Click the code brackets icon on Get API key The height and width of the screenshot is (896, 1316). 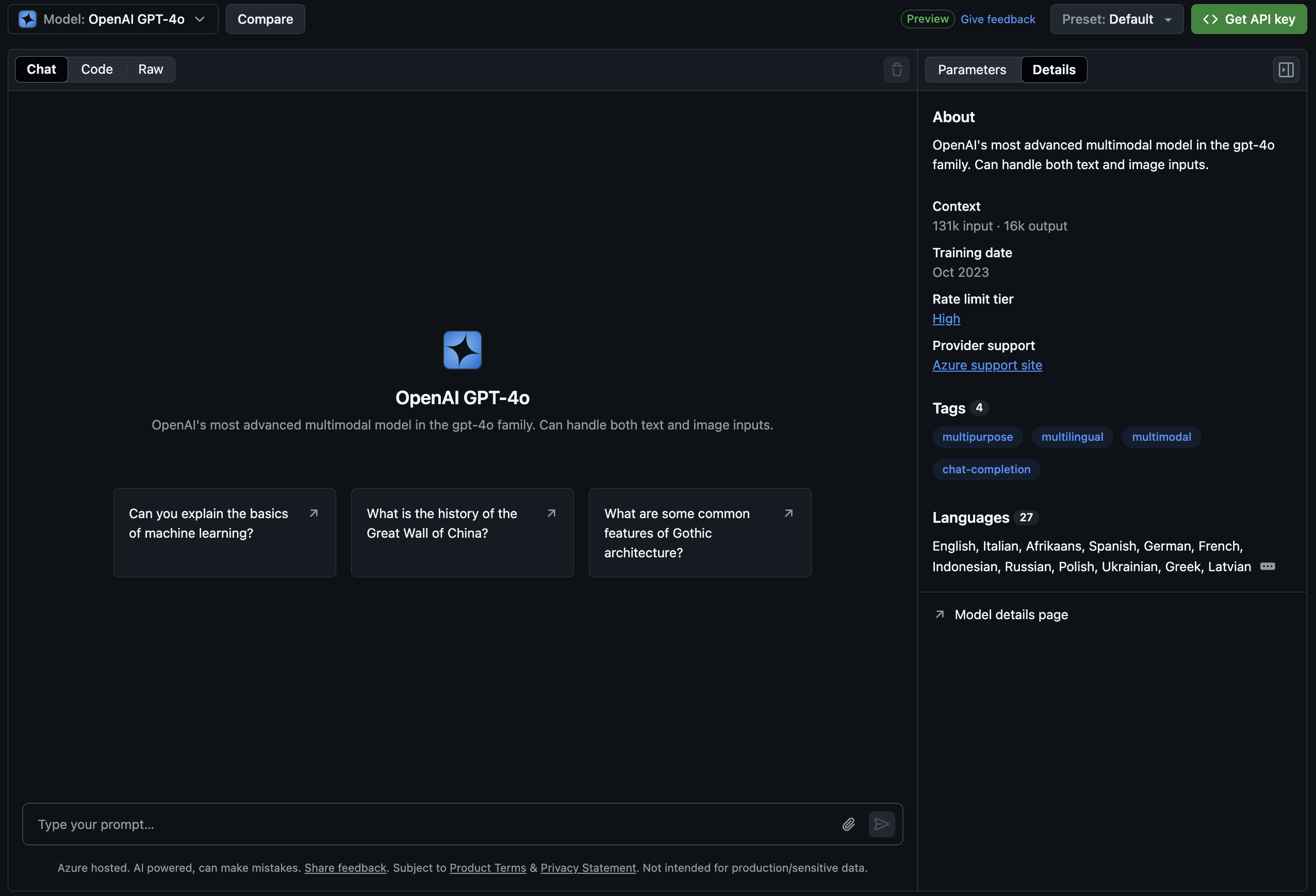(1210, 19)
